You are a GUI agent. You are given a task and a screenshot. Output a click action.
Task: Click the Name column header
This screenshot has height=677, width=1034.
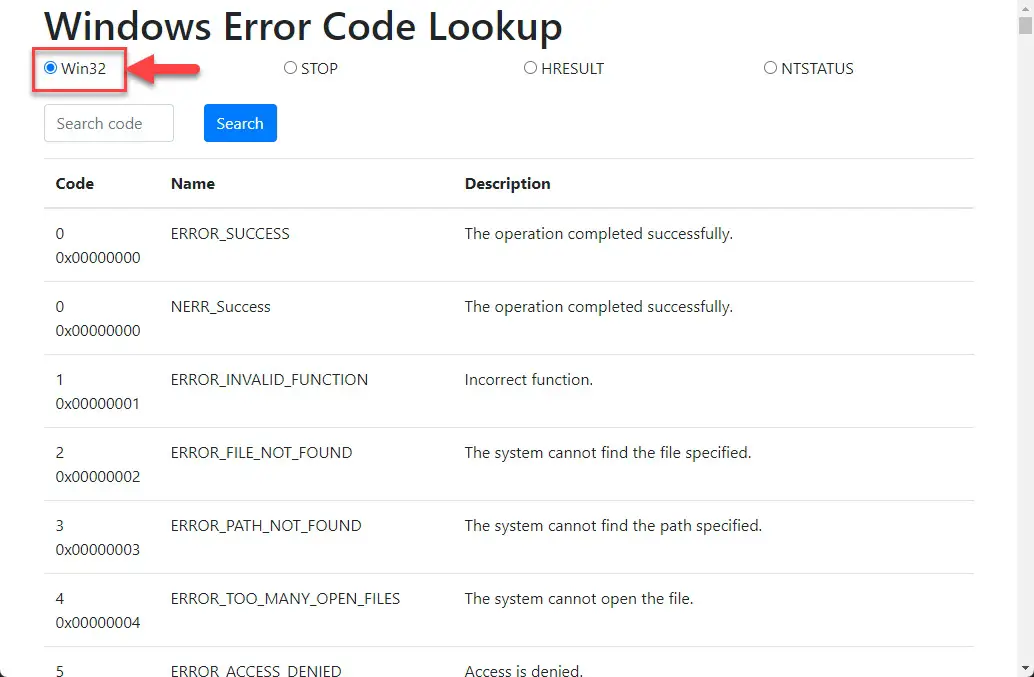click(193, 183)
